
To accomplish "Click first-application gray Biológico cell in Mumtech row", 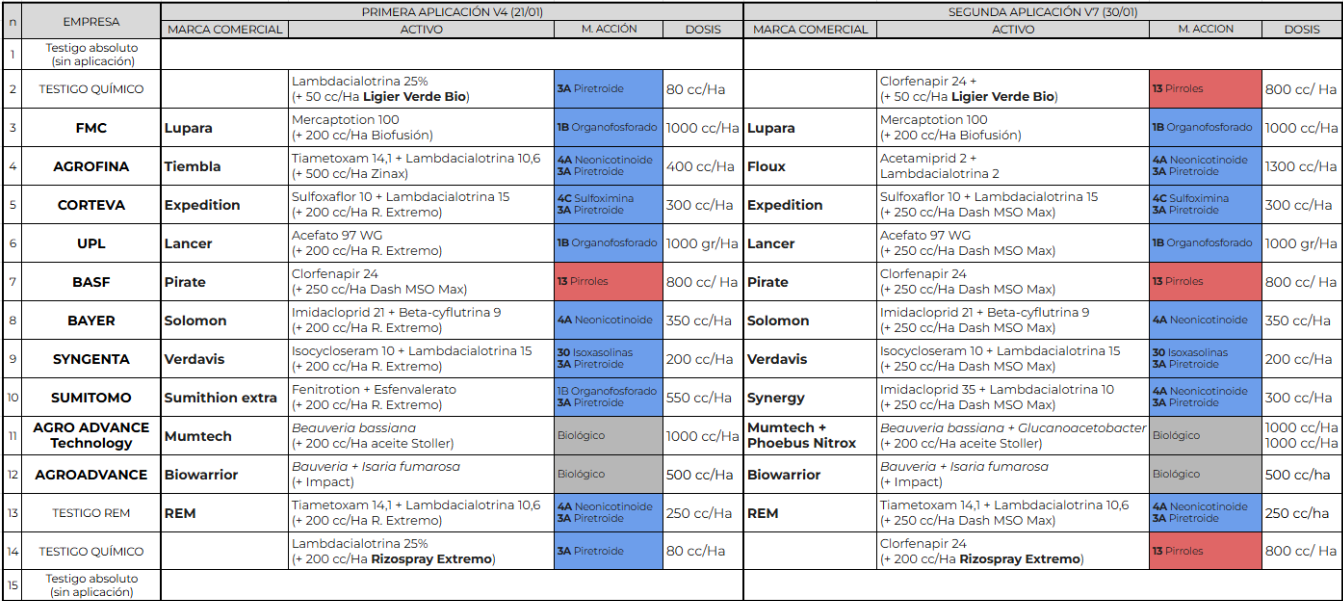I will click(608, 436).
